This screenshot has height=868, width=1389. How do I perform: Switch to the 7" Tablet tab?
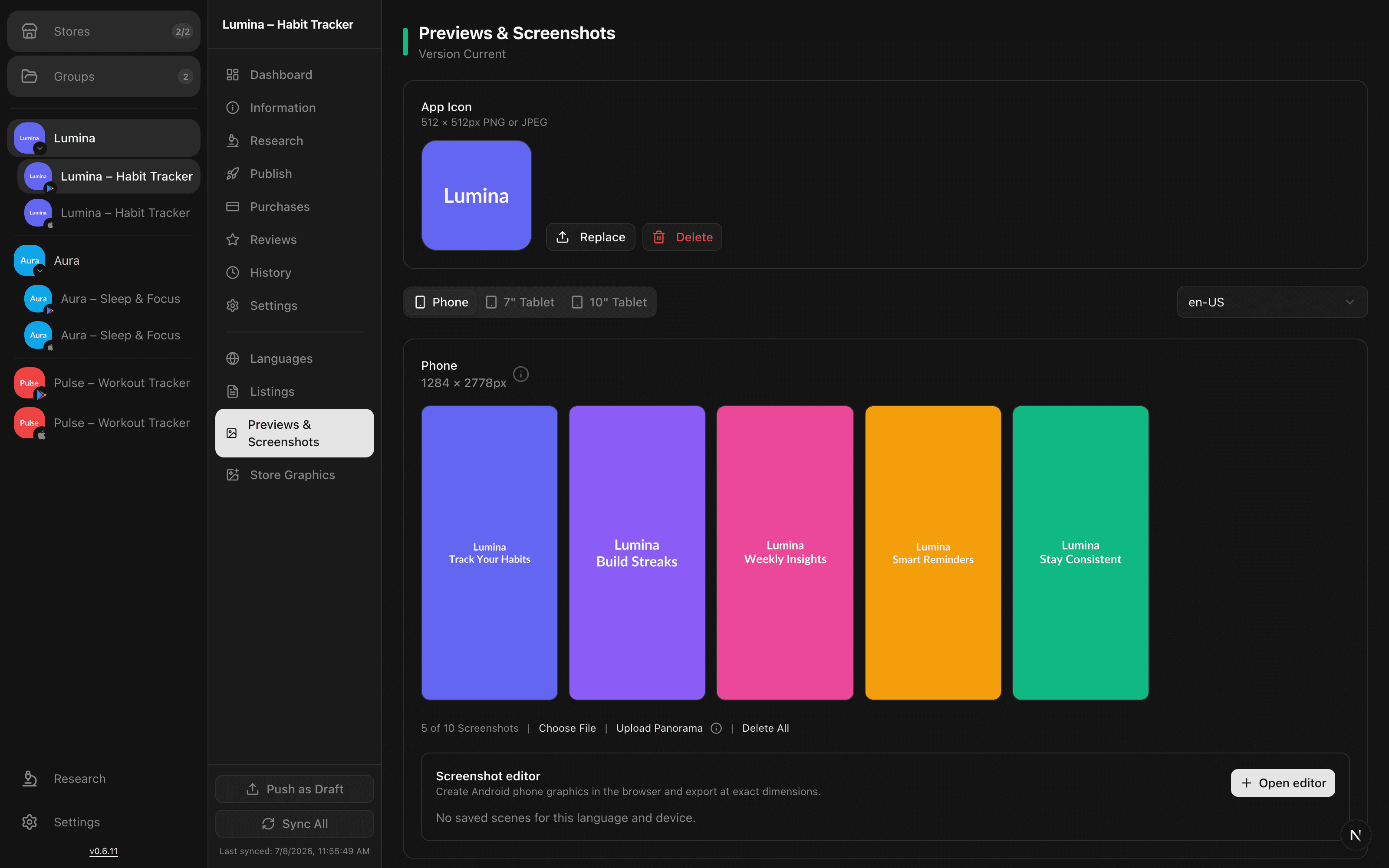click(520, 302)
